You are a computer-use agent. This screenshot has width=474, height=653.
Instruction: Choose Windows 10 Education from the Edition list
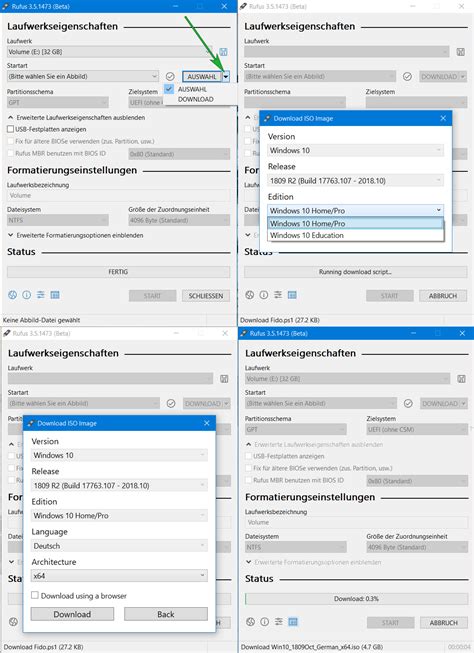(x=355, y=235)
